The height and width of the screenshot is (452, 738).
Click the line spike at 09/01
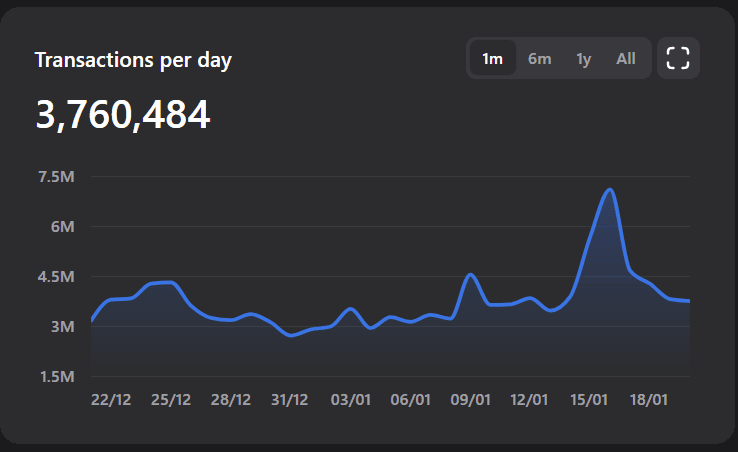pyautogui.click(x=471, y=274)
